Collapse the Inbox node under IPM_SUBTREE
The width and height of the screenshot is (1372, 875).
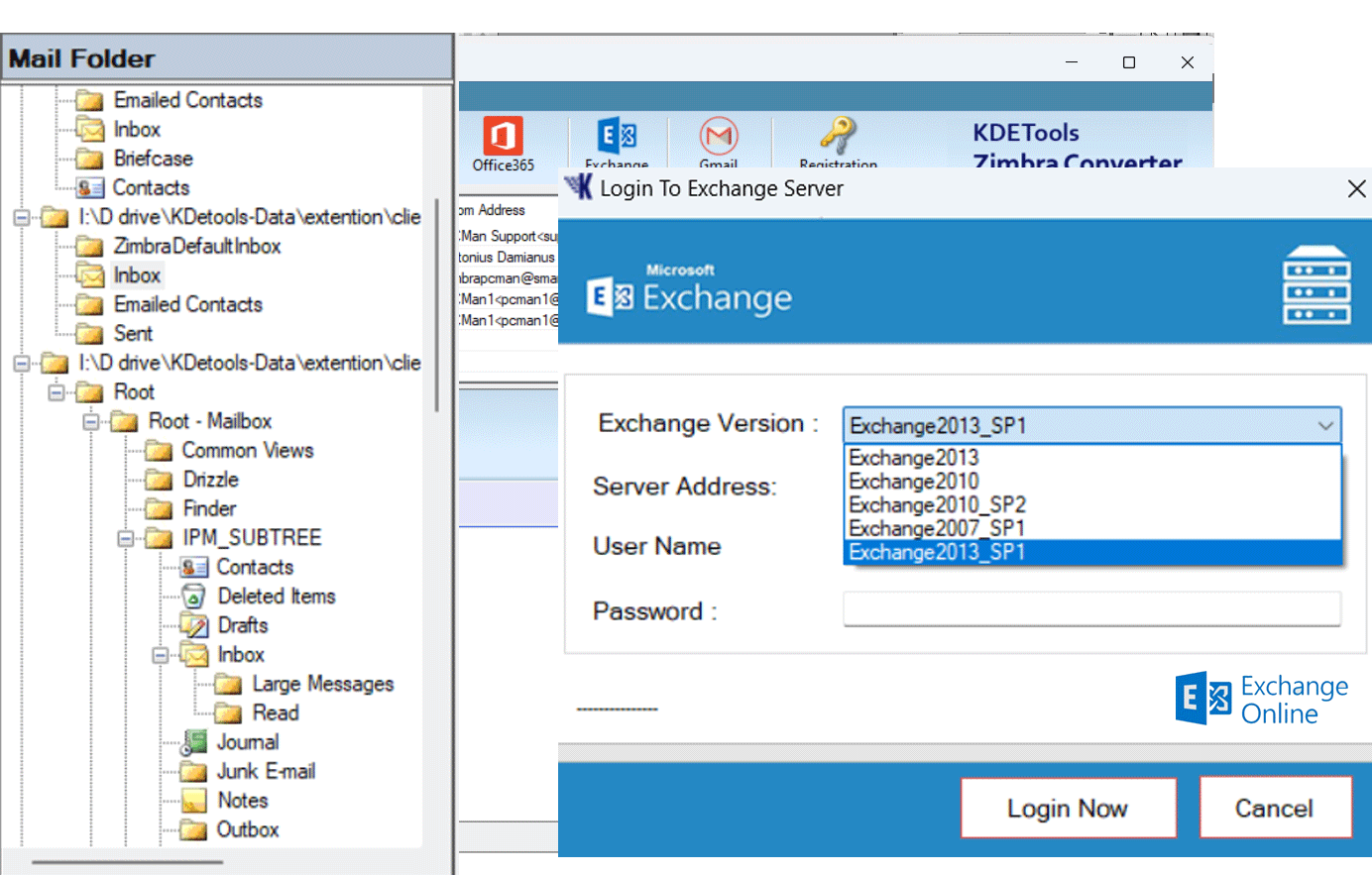click(x=161, y=656)
